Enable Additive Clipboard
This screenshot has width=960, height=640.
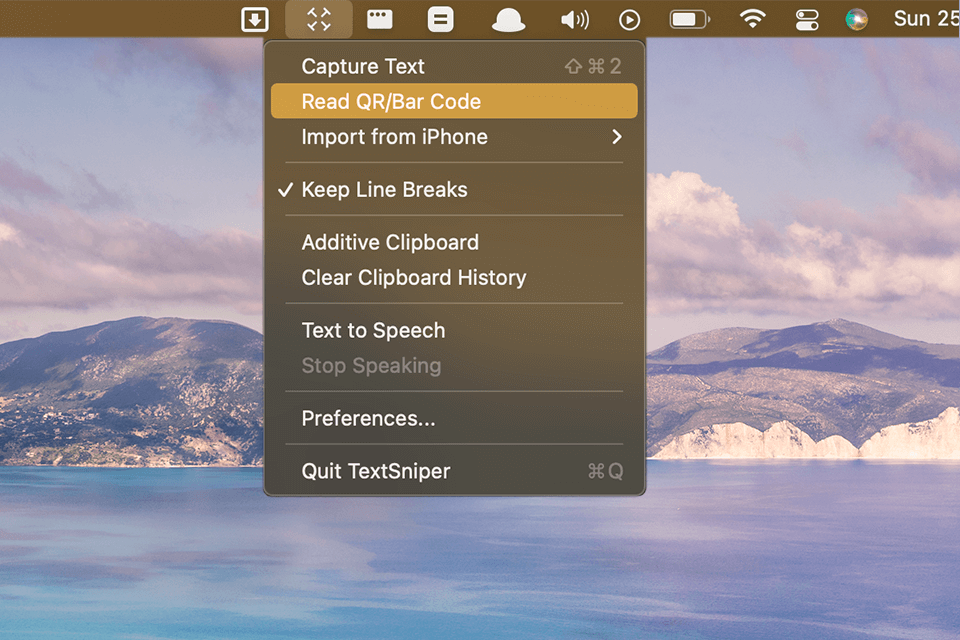point(454,243)
